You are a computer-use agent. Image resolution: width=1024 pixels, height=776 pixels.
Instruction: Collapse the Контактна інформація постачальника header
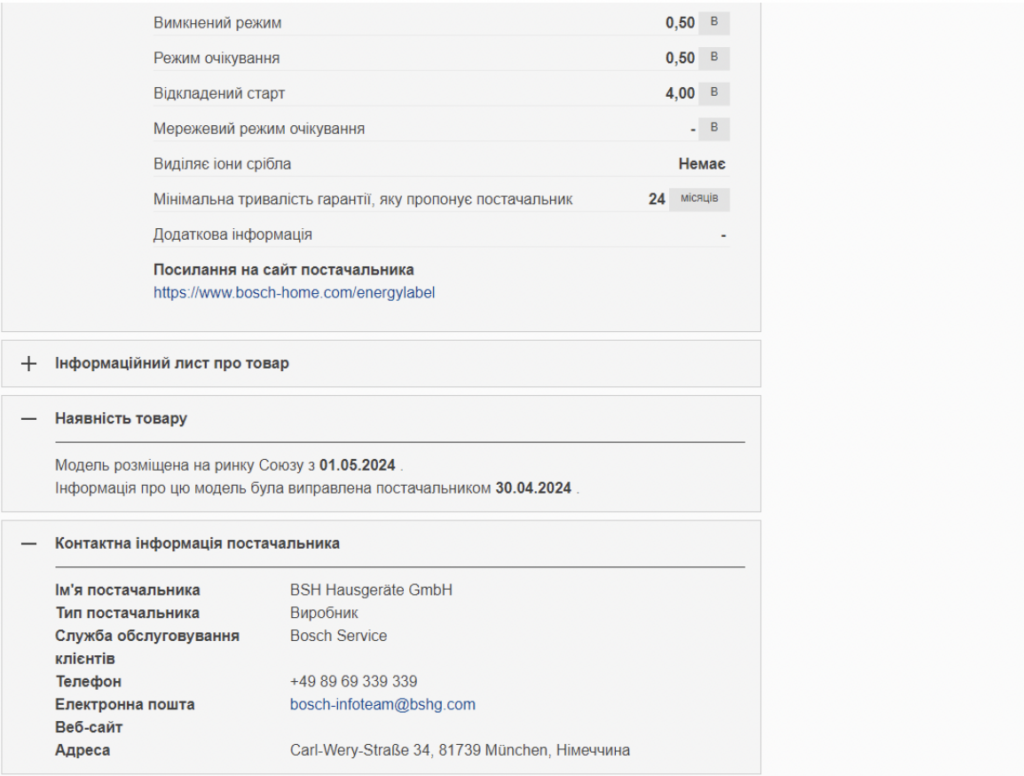coord(197,544)
